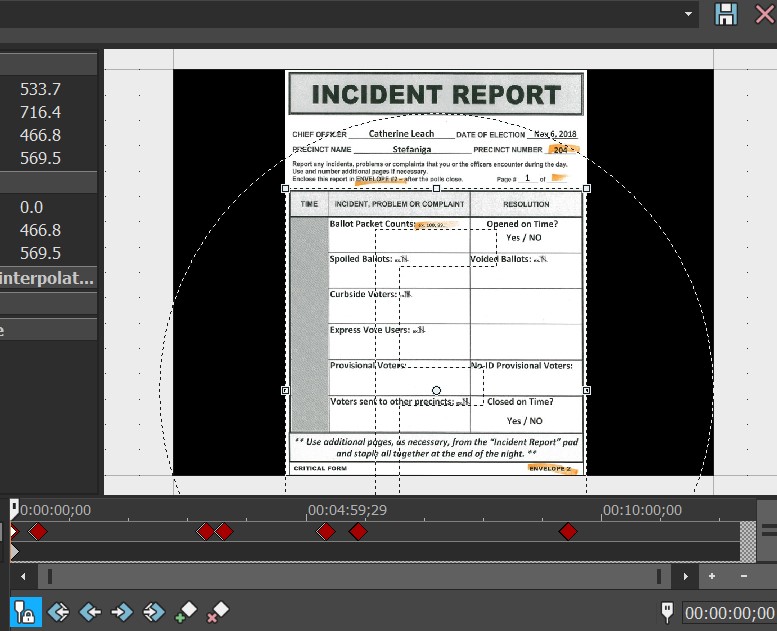Screen dimensions: 777x631
Task: Save the preset with the floppy disk icon
Action: coord(725,13)
